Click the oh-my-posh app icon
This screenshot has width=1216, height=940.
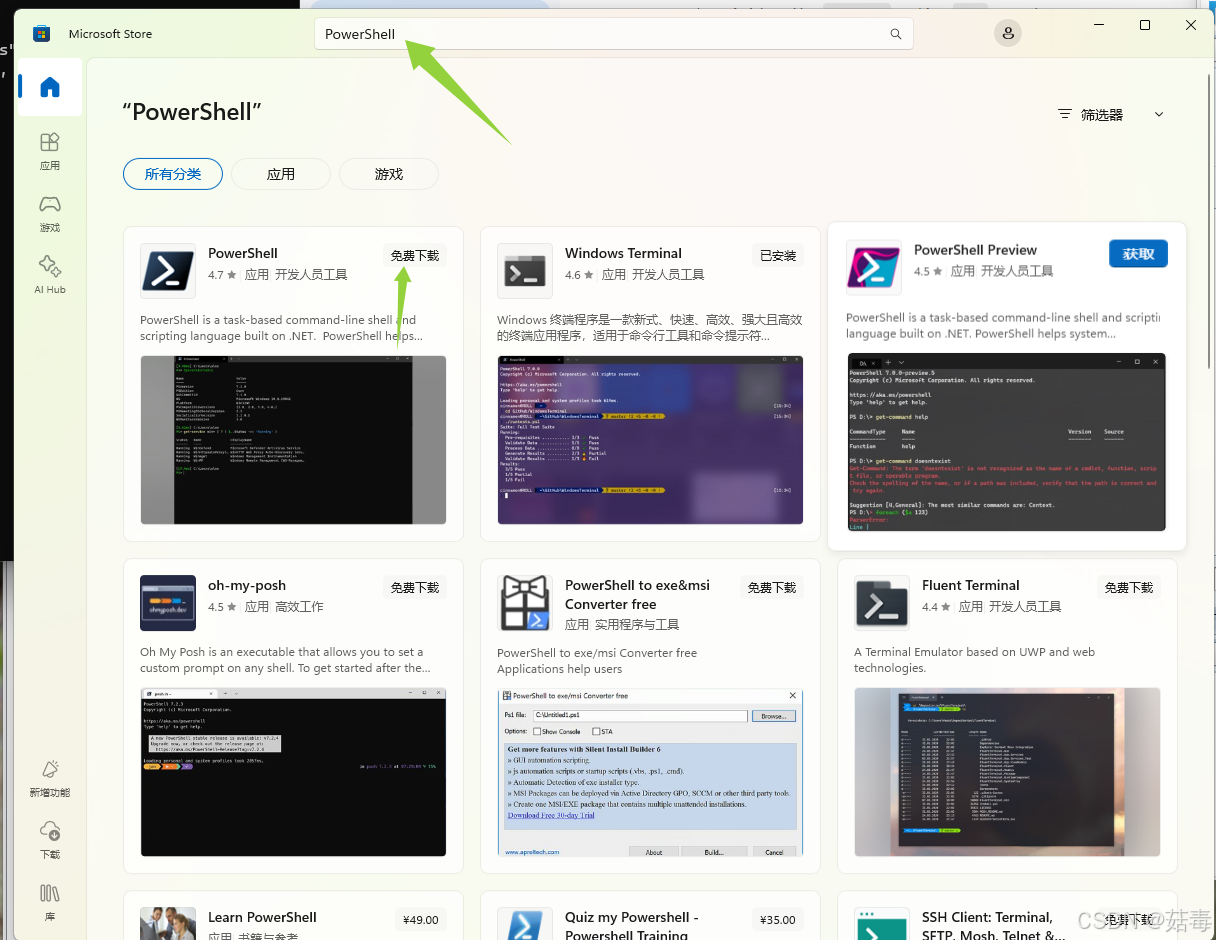coord(168,602)
